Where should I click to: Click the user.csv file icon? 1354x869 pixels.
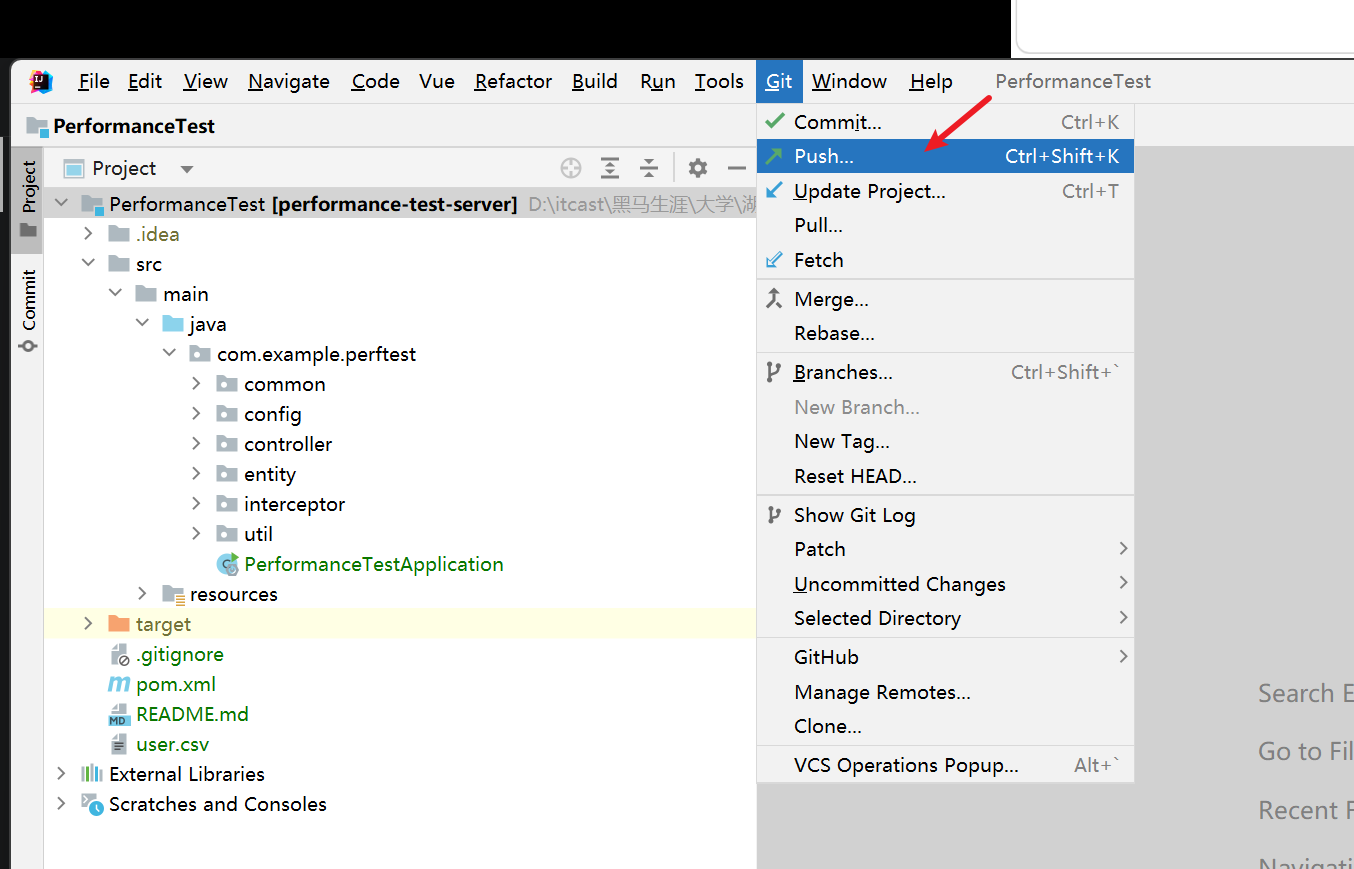[119, 744]
